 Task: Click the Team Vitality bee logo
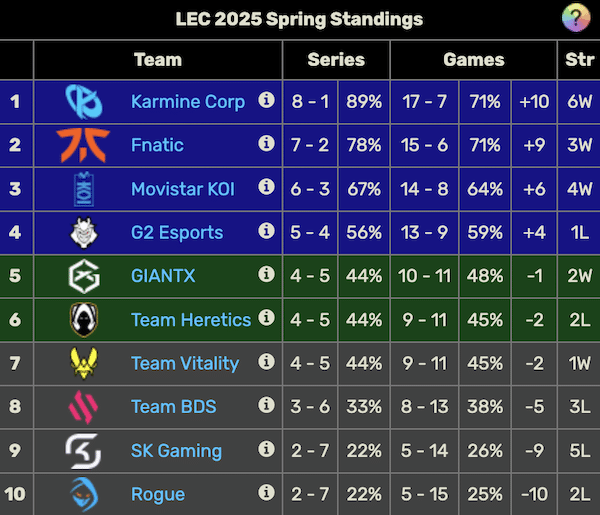point(82,363)
